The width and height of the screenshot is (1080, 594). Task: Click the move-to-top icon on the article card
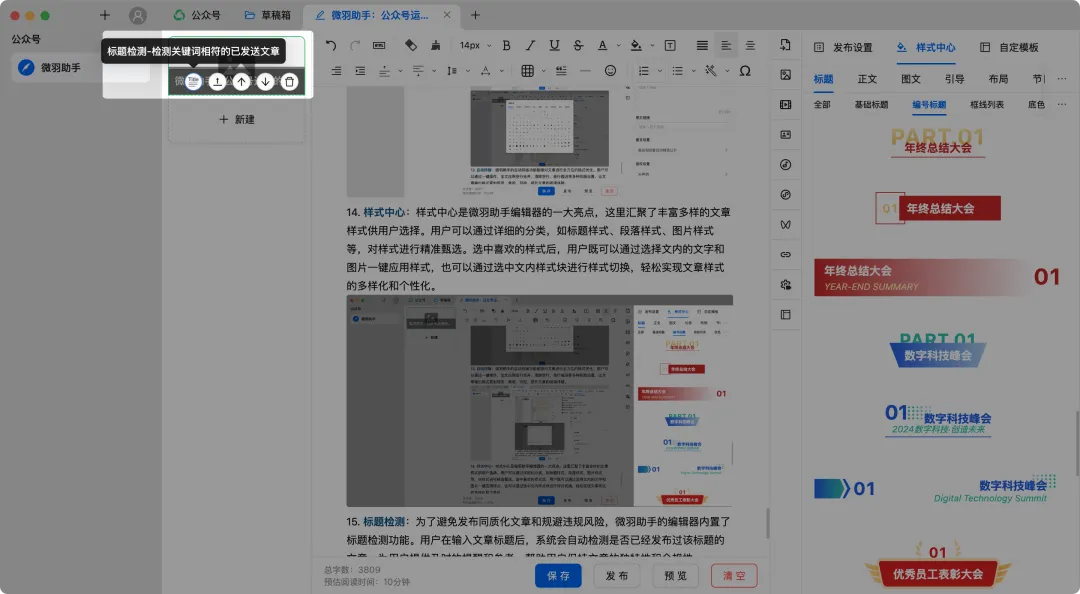[x=217, y=81]
